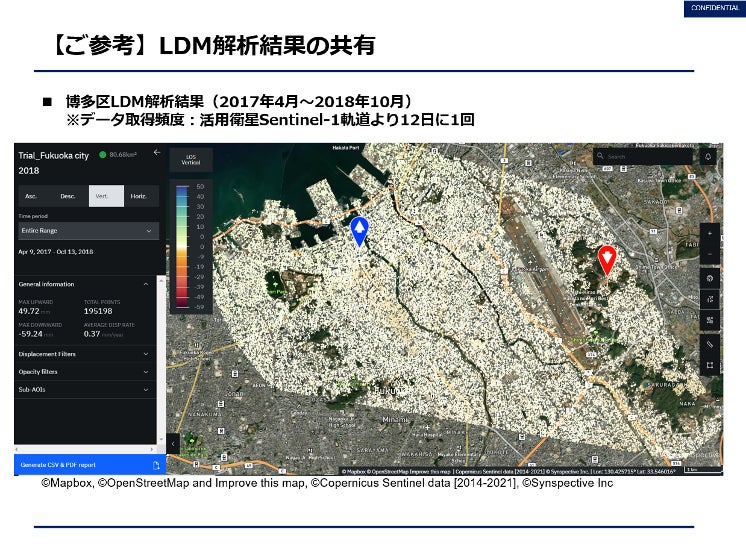Click the LOS Vertical legend button
This screenshot has width=746, height=550.
coord(191,160)
